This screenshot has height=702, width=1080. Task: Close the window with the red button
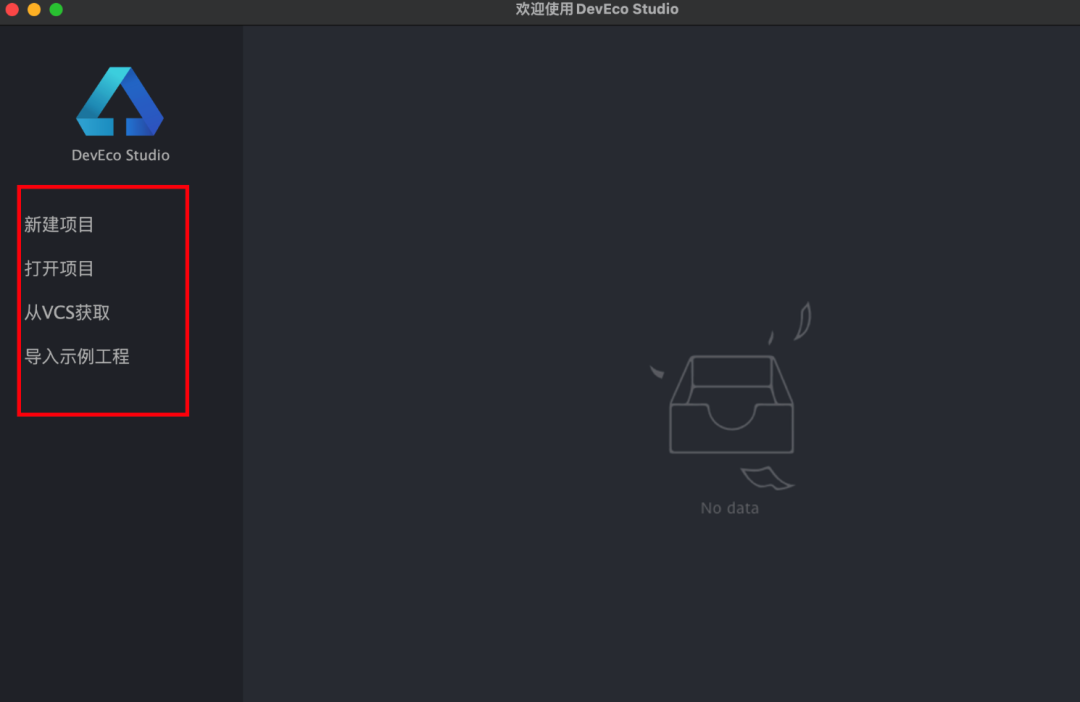coord(12,10)
